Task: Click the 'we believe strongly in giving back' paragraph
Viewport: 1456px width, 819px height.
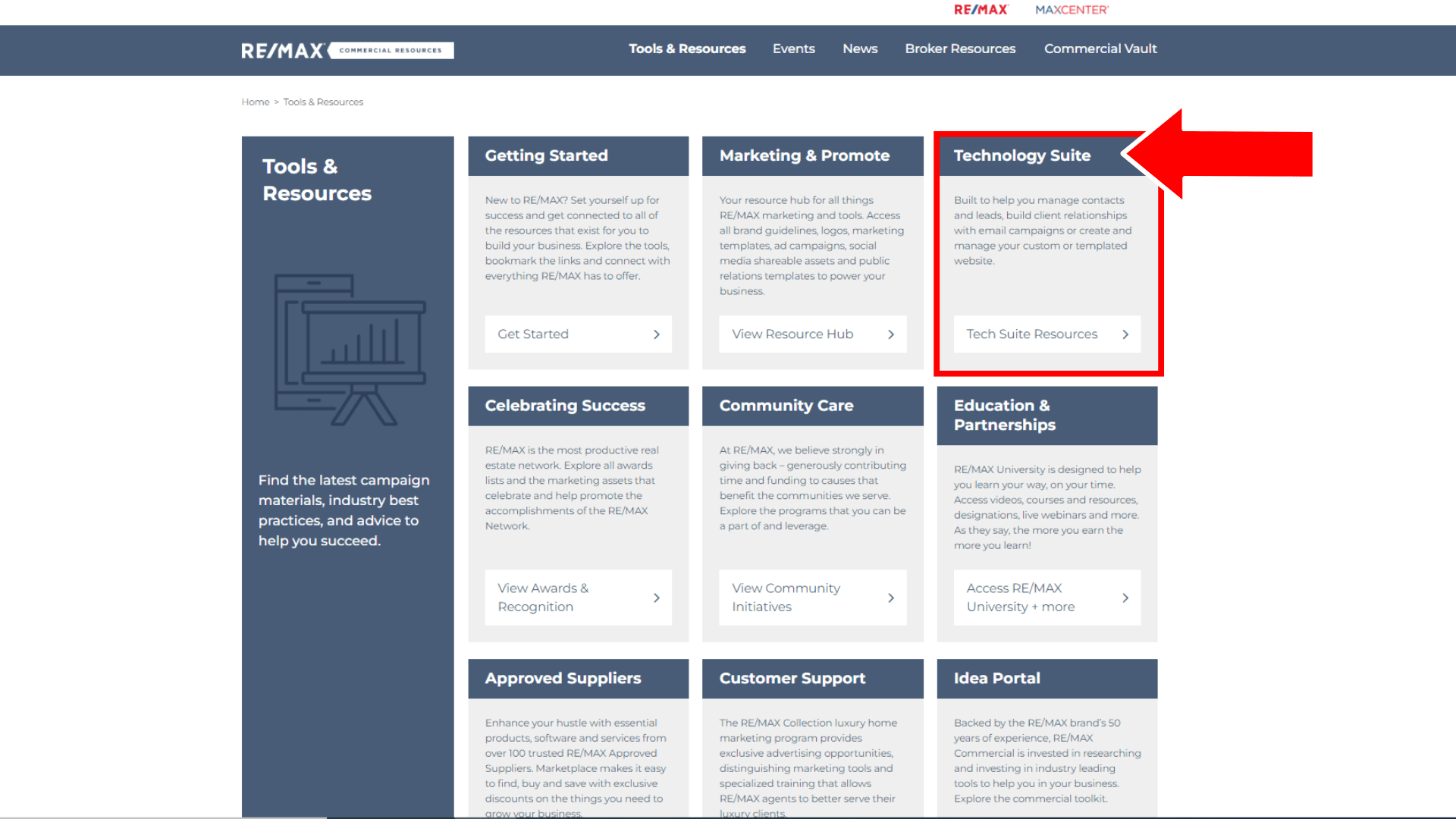Action: (813, 488)
